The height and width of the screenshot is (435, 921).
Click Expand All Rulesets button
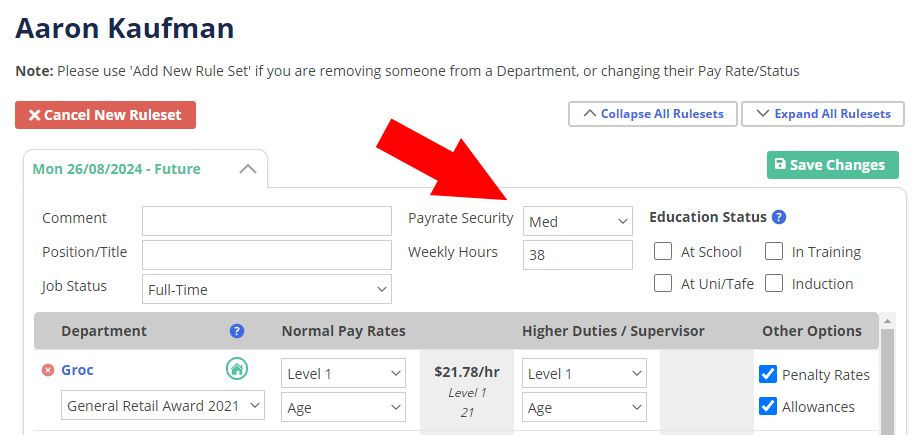tap(823, 114)
